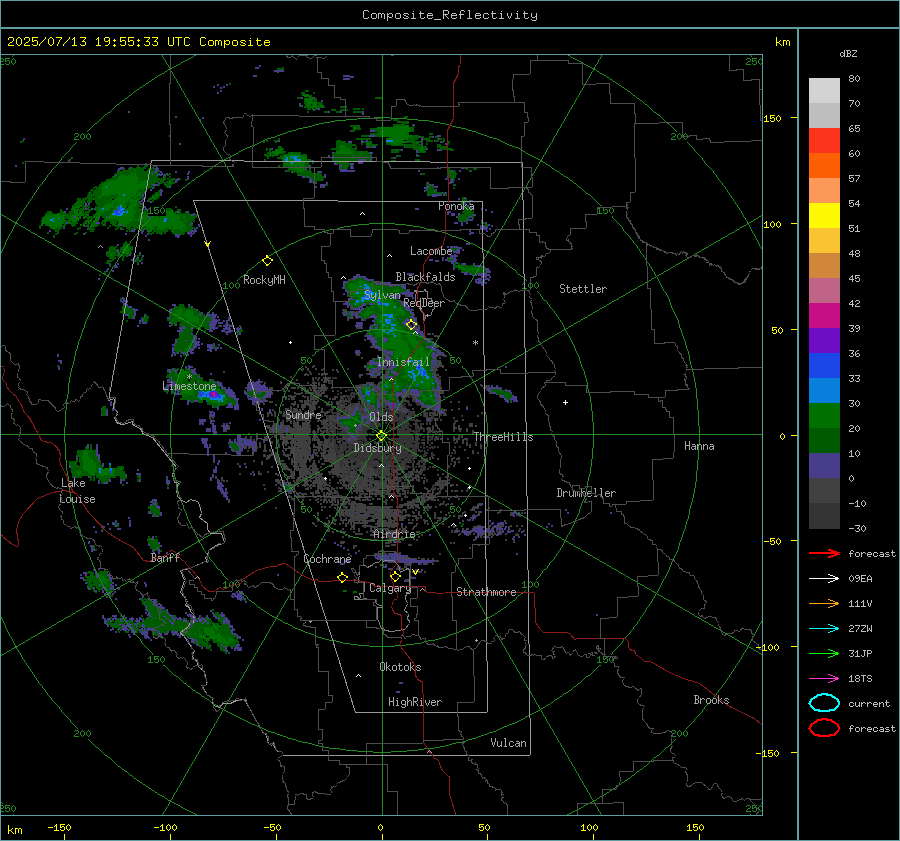Click the white plus marker west of Hanna

click(x=565, y=402)
